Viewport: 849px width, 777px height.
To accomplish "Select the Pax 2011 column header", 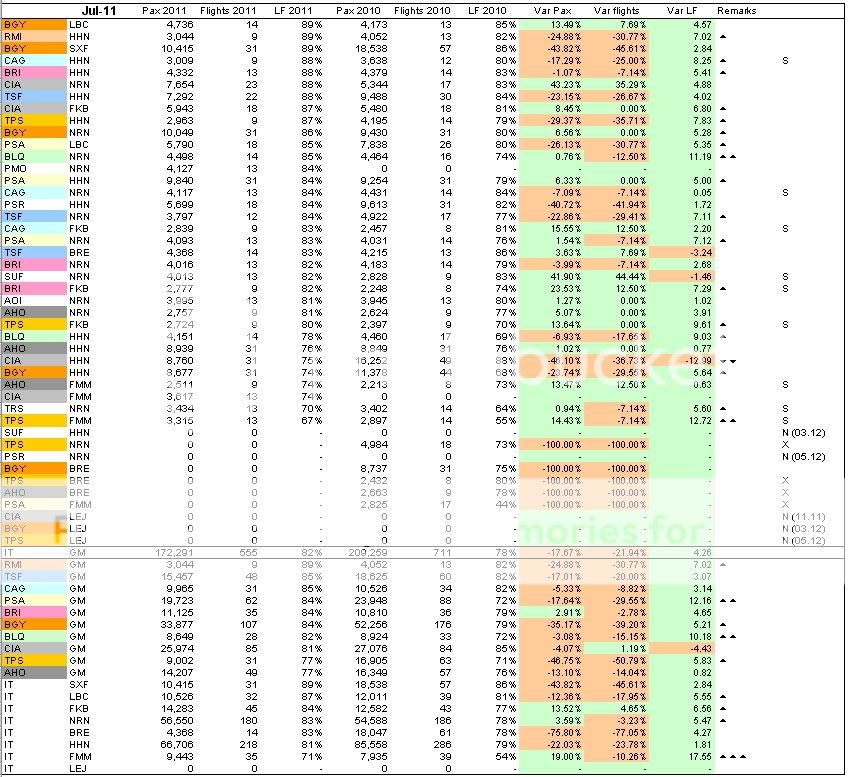I will (x=164, y=10).
